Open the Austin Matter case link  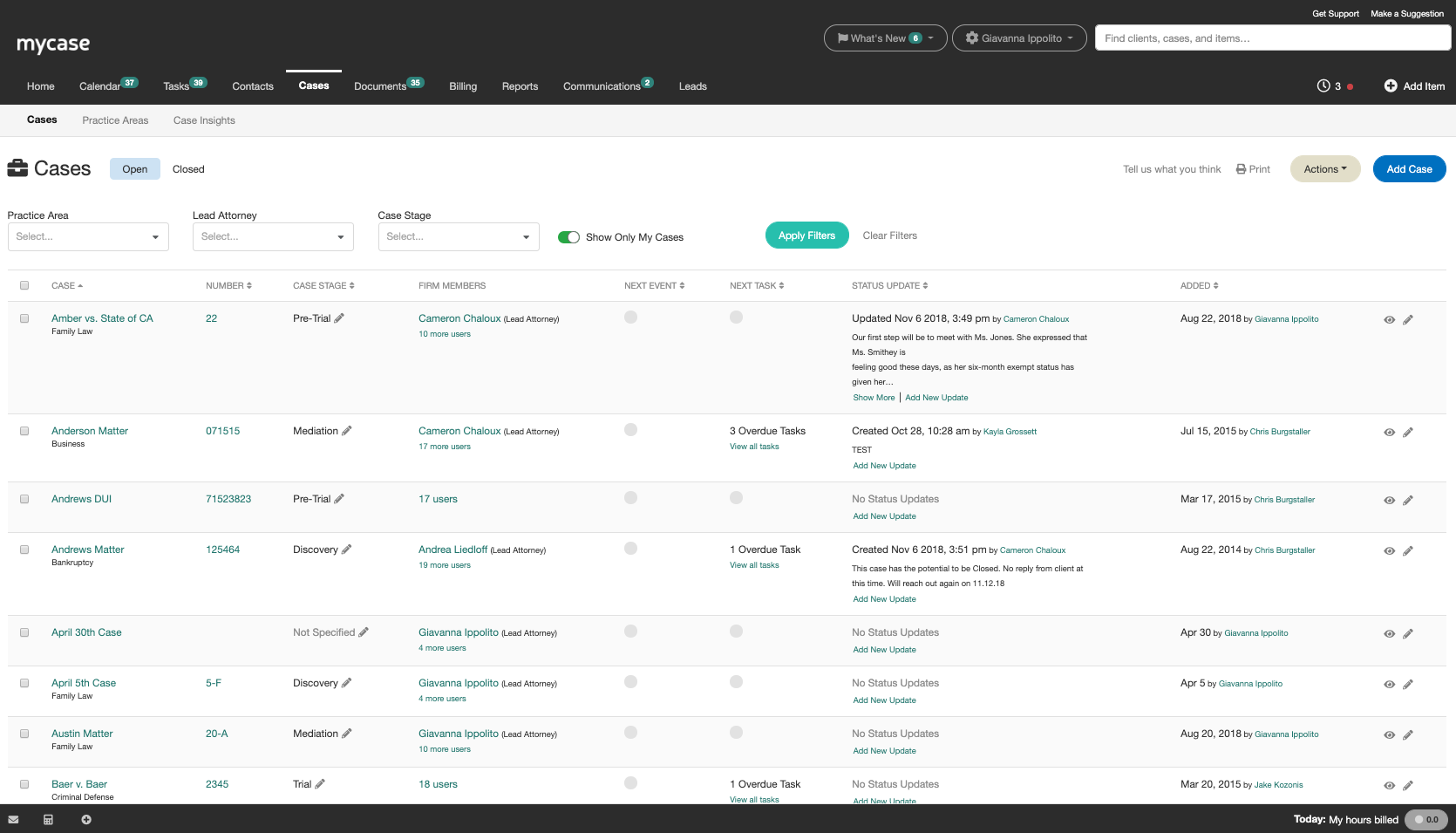(82, 734)
